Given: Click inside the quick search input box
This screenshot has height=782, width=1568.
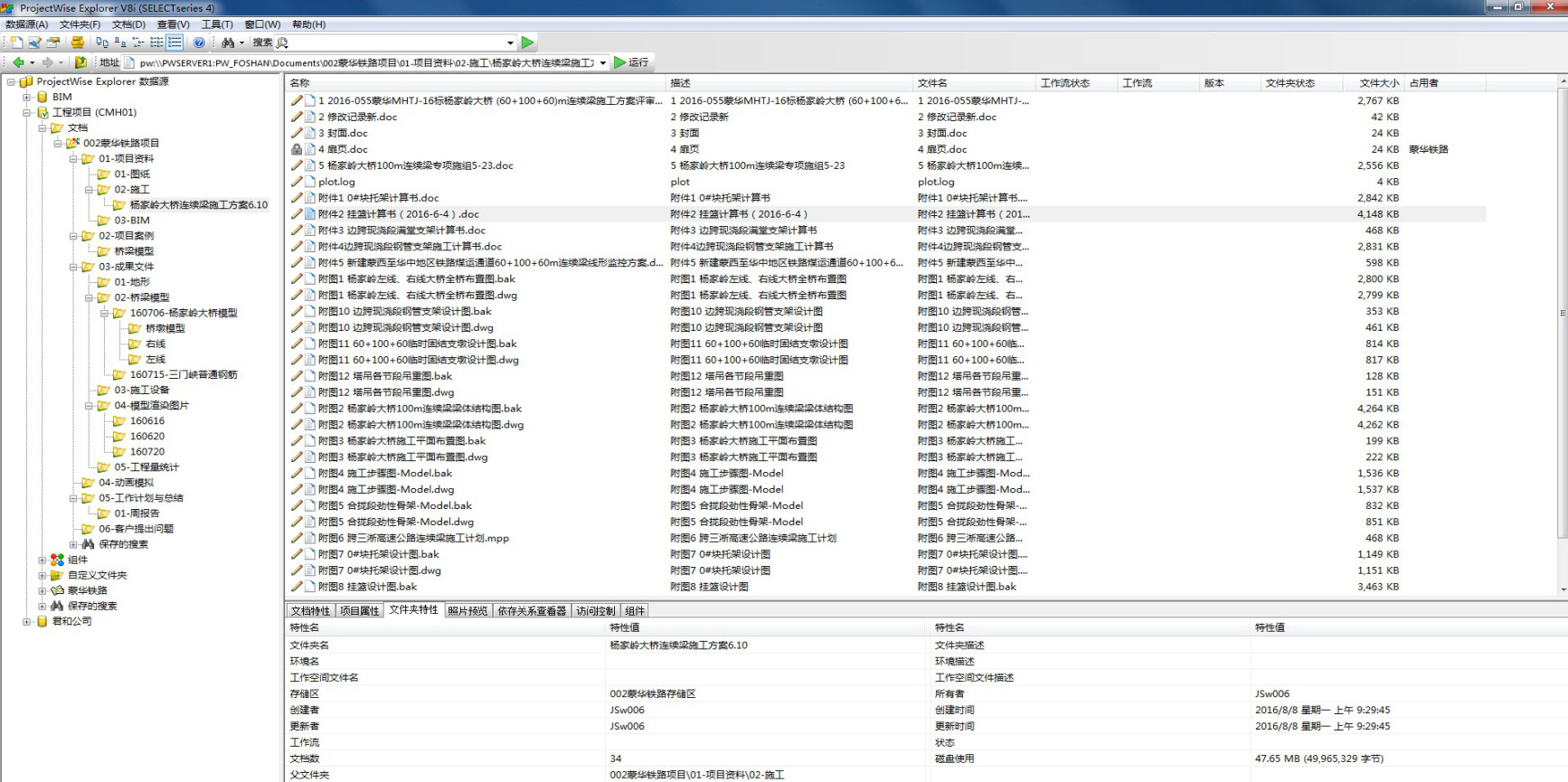Looking at the screenshot, I should (x=398, y=42).
